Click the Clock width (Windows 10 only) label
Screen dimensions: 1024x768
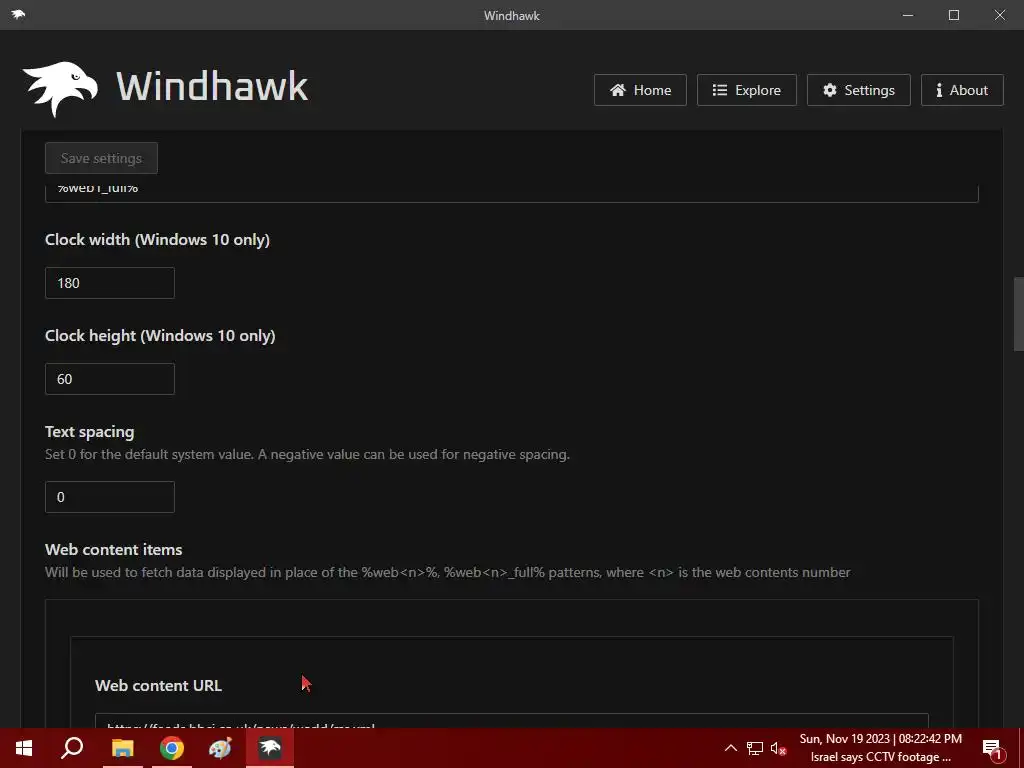157,240
